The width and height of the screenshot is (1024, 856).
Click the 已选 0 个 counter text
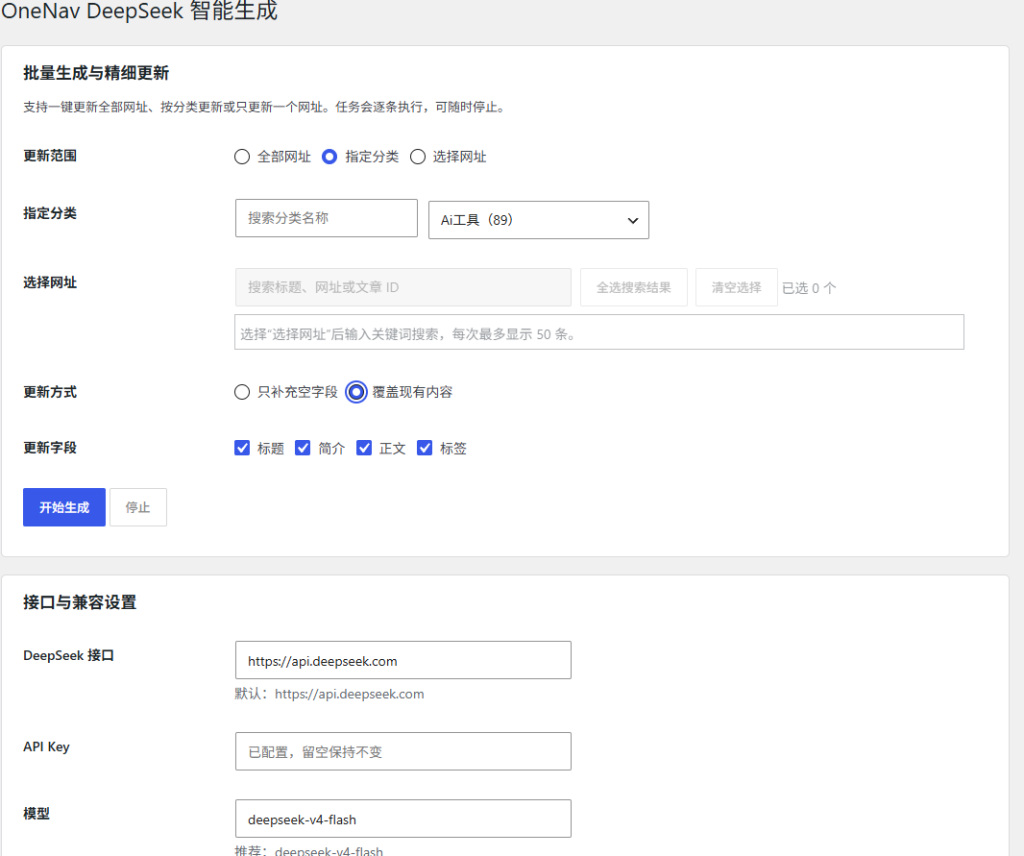[809, 288]
